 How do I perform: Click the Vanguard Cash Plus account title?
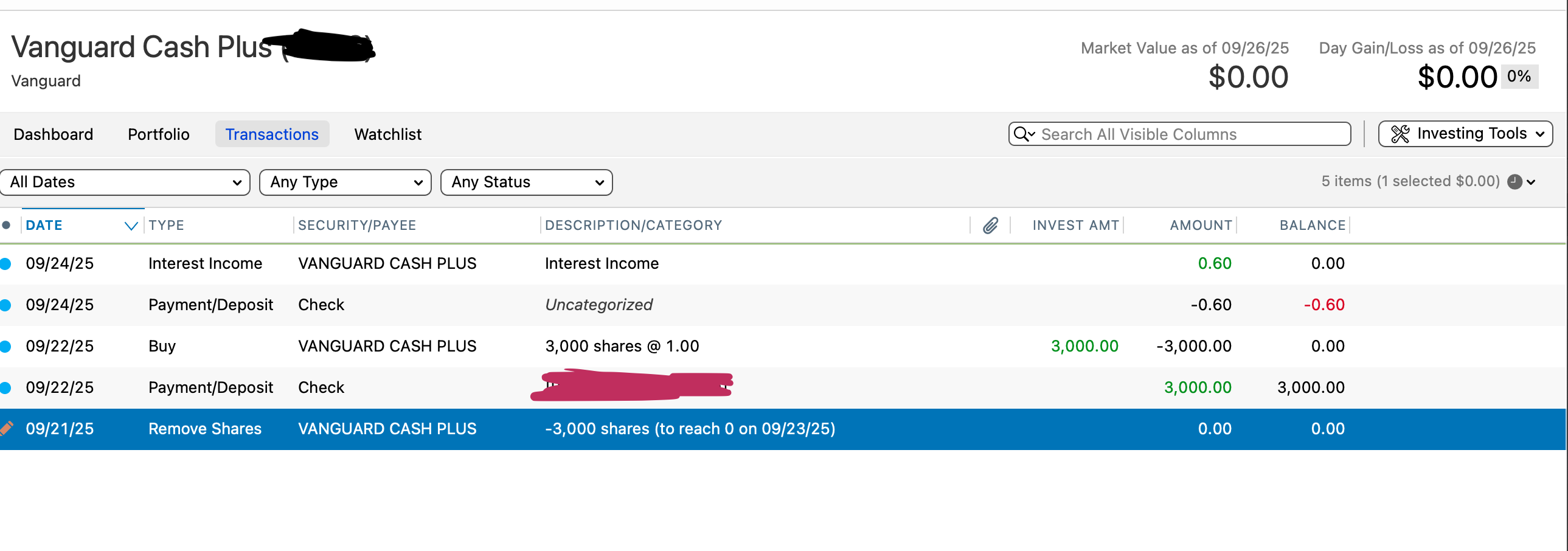click(x=141, y=47)
